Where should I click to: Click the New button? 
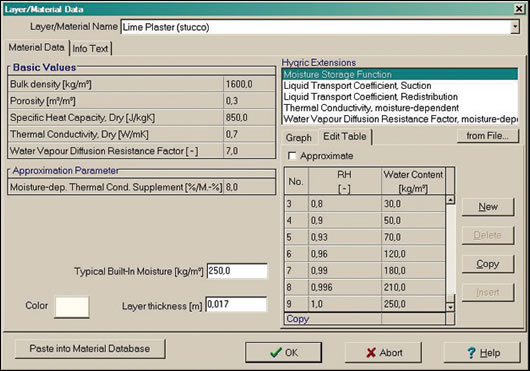click(488, 206)
